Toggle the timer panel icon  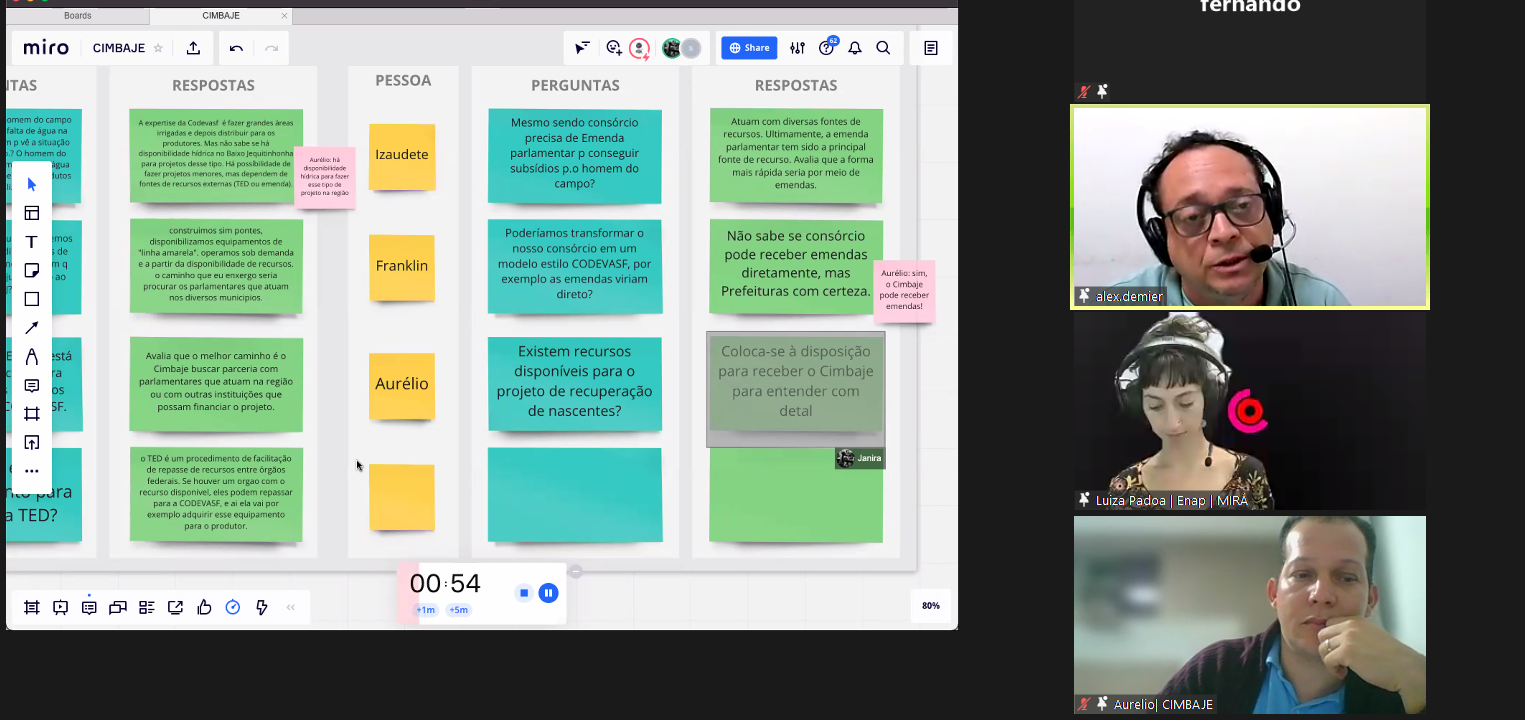(233, 607)
